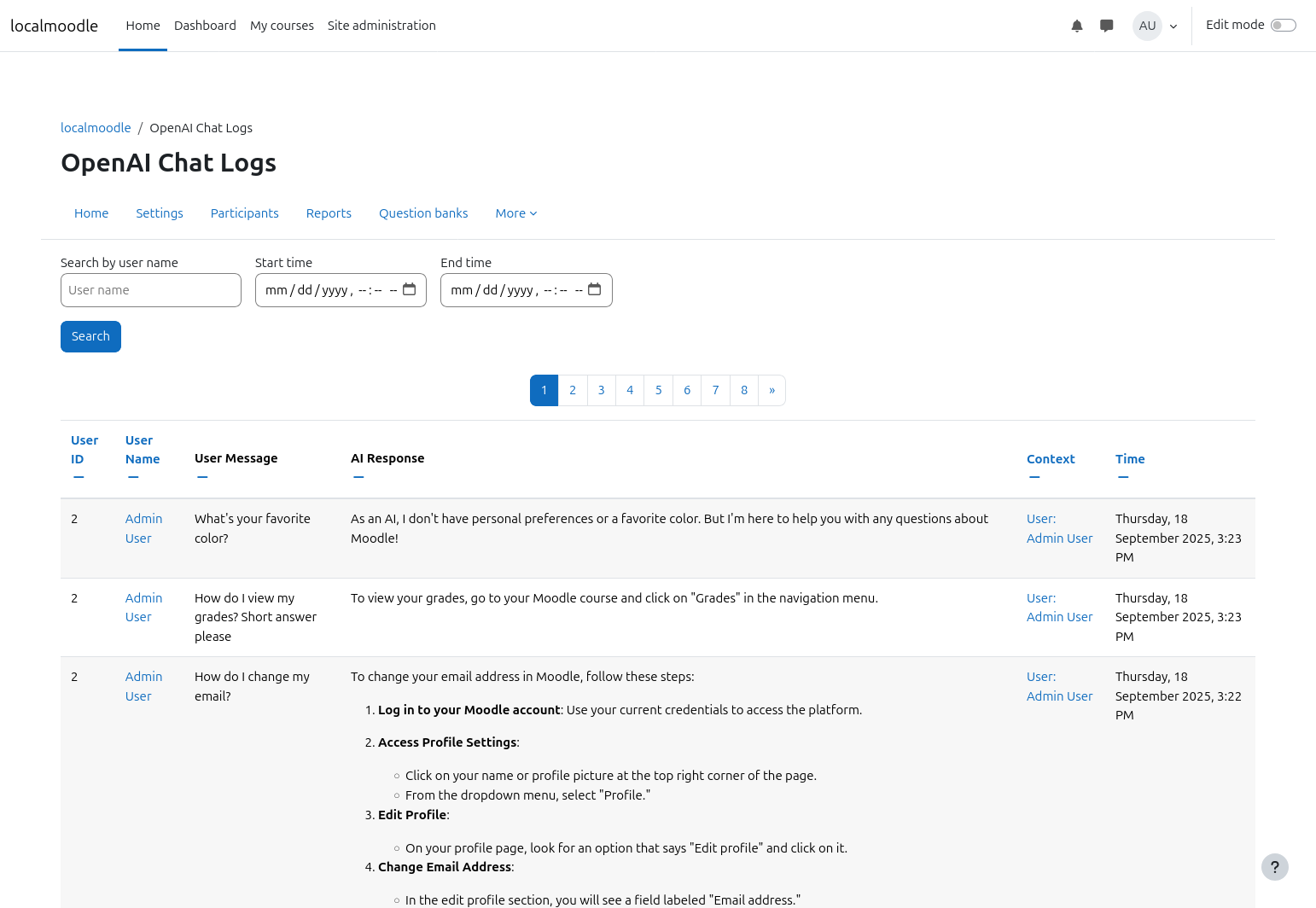The width and height of the screenshot is (1316, 908).
Task: Click the help question mark button
Action: tap(1274, 867)
